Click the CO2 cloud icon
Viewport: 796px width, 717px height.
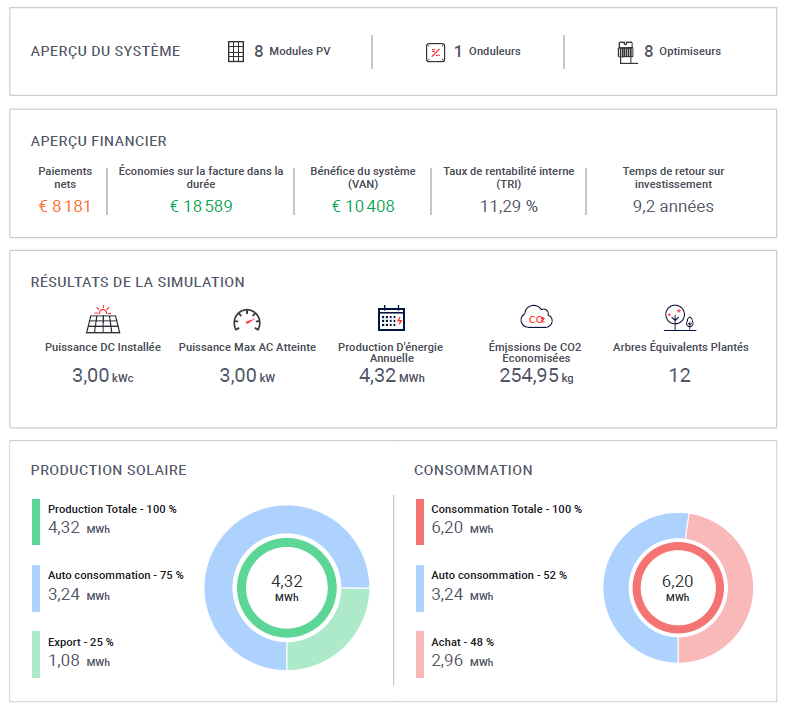coord(536,318)
